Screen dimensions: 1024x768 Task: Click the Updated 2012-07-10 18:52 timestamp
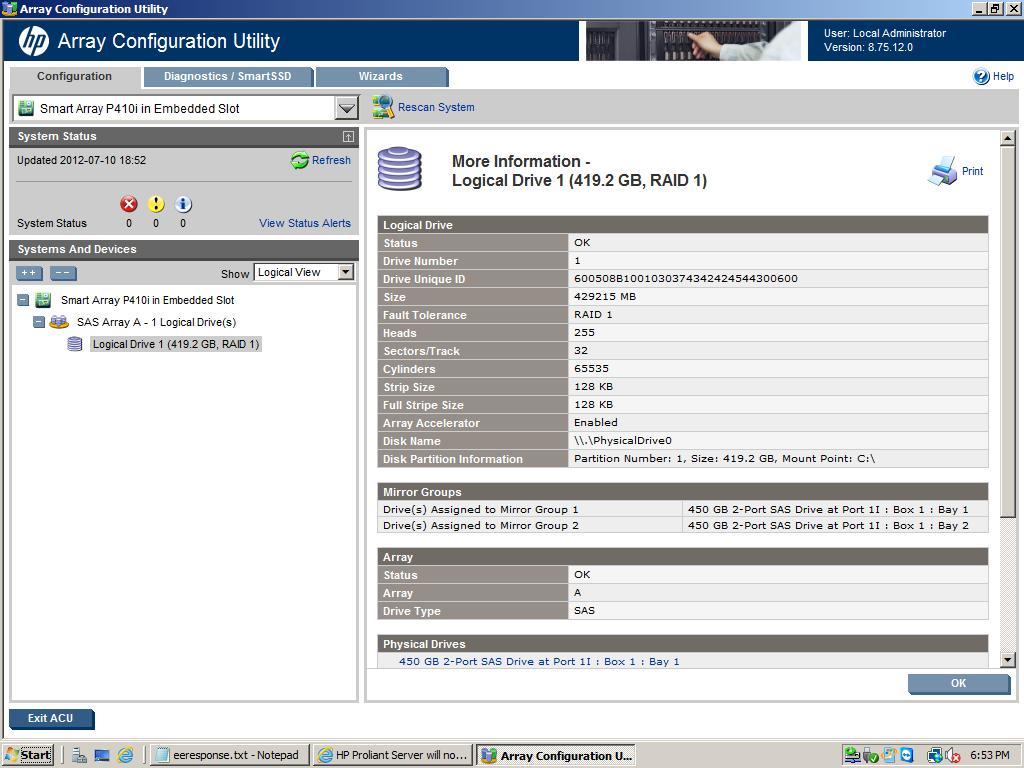[x=82, y=160]
